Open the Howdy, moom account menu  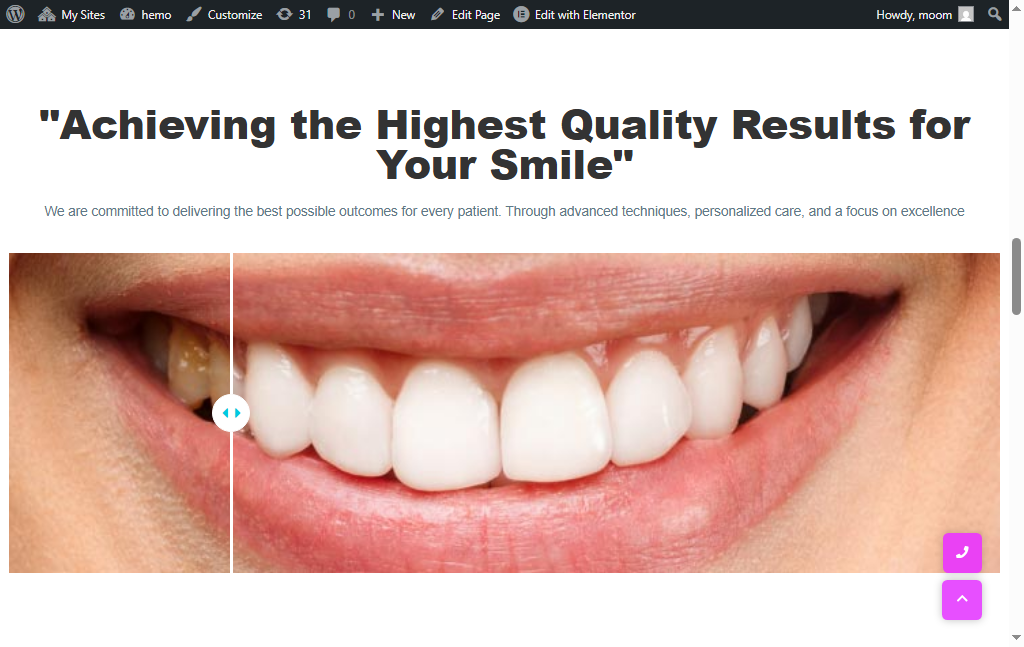pos(913,14)
